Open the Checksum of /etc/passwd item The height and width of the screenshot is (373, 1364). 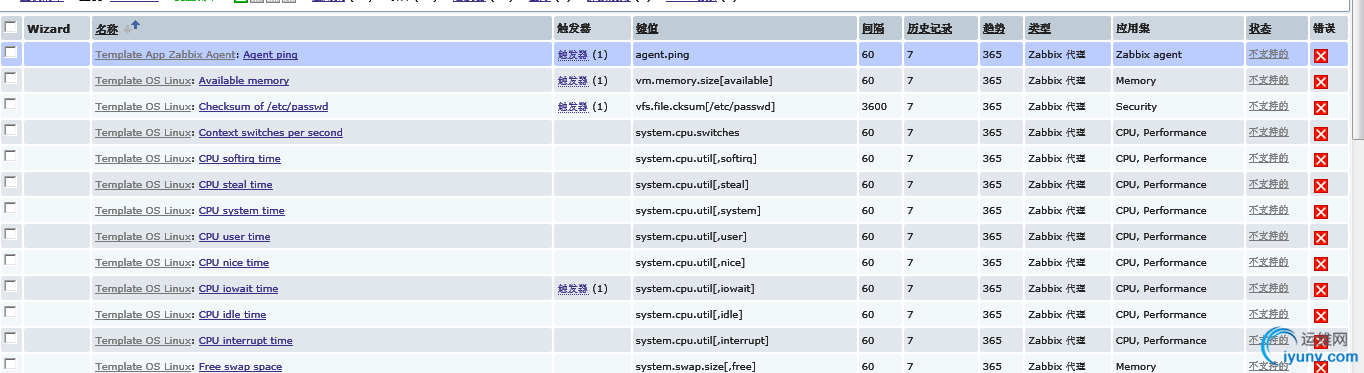(263, 107)
